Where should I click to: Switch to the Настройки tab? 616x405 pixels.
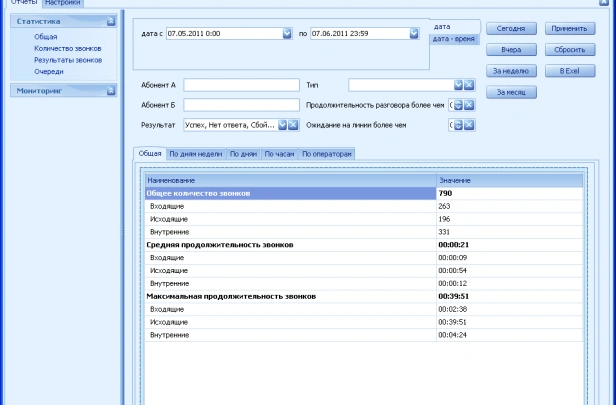click(61, 4)
